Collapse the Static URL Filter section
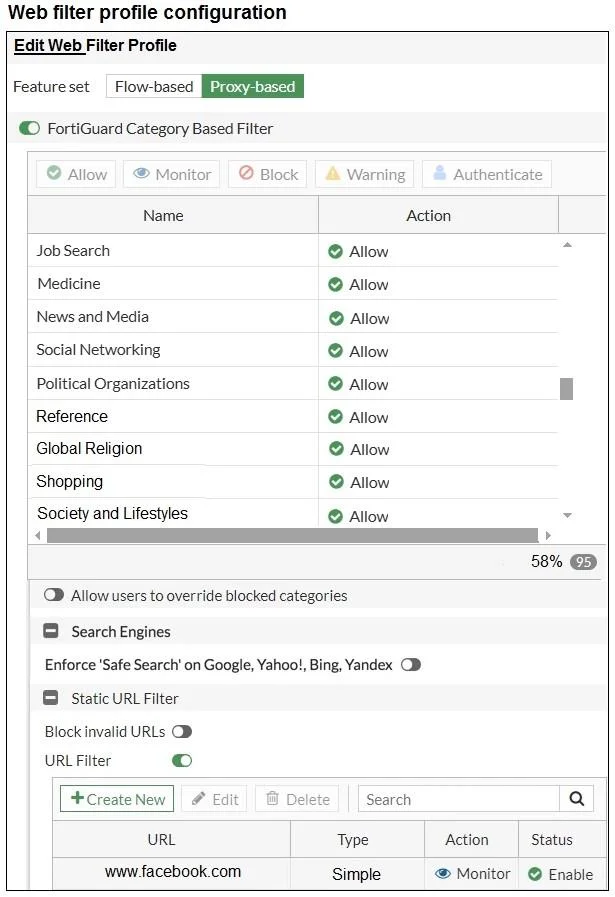The width and height of the screenshot is (615, 897). (51, 698)
